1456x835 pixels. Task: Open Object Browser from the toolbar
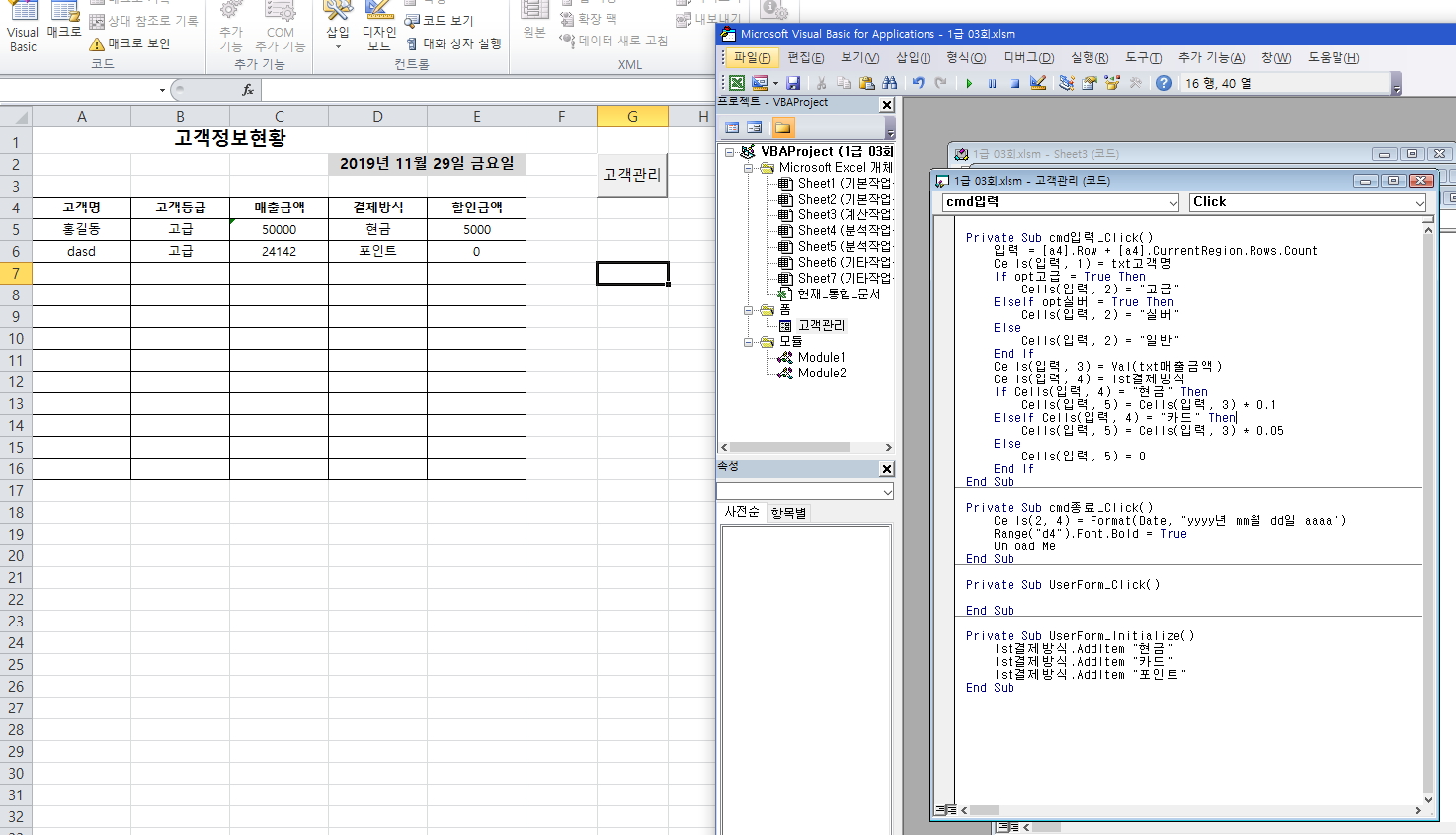[x=1112, y=84]
